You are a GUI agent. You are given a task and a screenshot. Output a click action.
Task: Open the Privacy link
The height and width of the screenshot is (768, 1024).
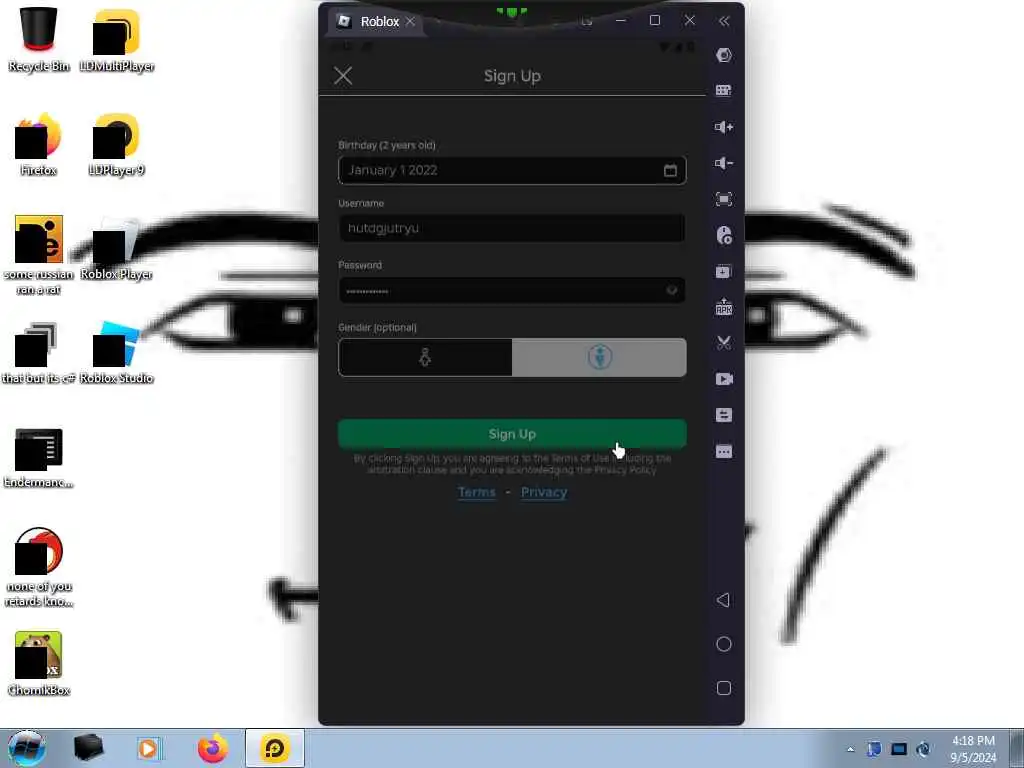544,492
